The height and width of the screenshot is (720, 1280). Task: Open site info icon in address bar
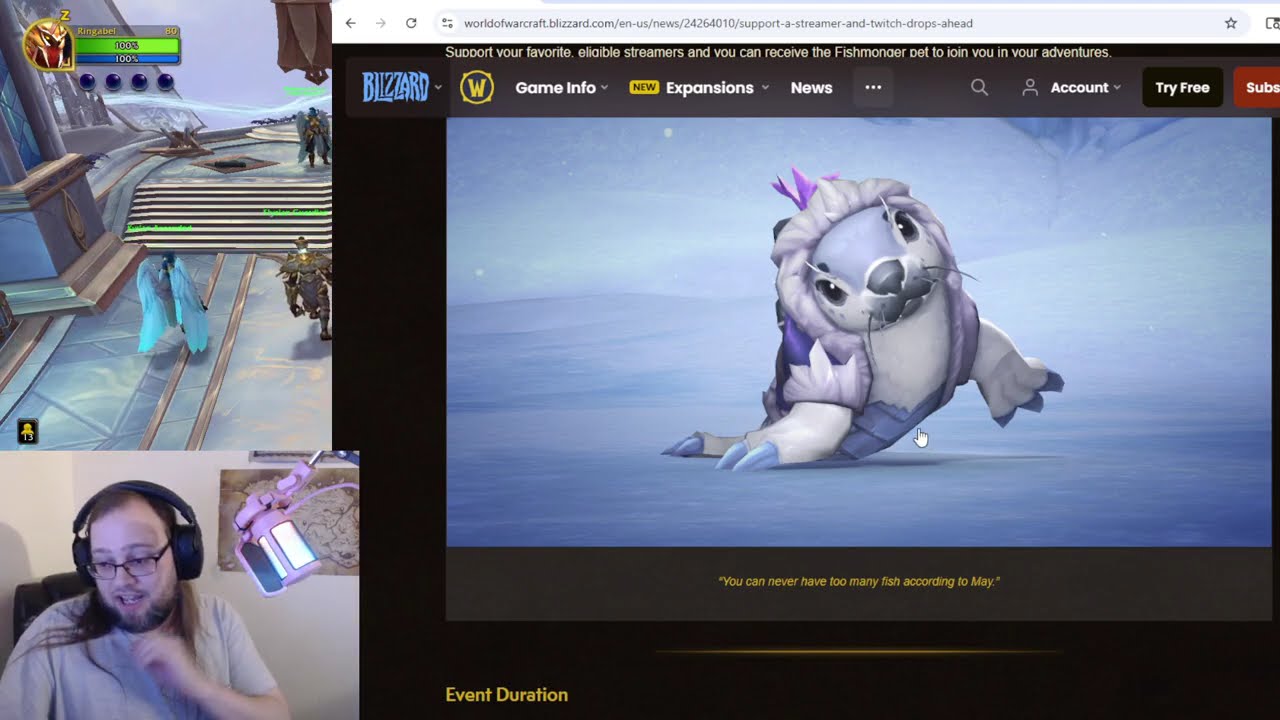pyautogui.click(x=447, y=23)
